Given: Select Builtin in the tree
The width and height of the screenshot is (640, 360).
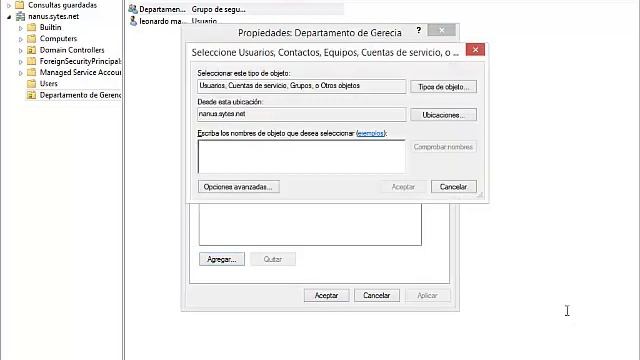Looking at the screenshot, I should coord(50,27).
